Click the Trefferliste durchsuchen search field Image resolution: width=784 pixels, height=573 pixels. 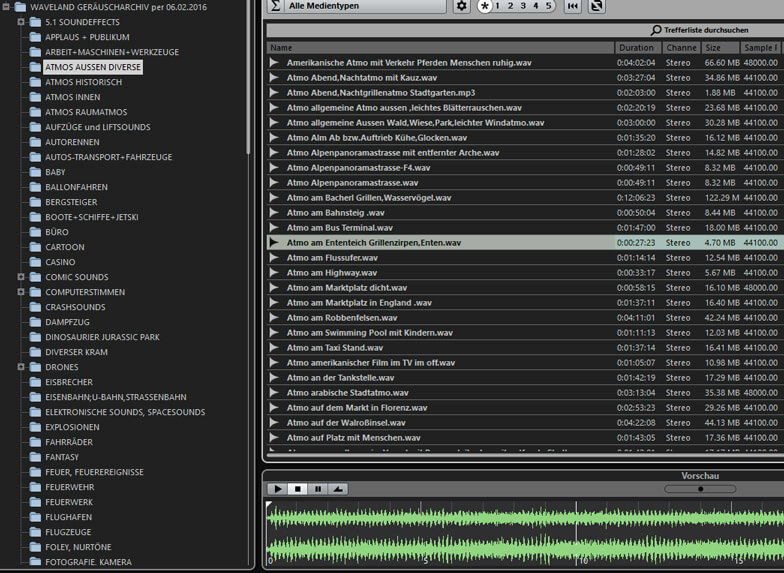click(700, 30)
